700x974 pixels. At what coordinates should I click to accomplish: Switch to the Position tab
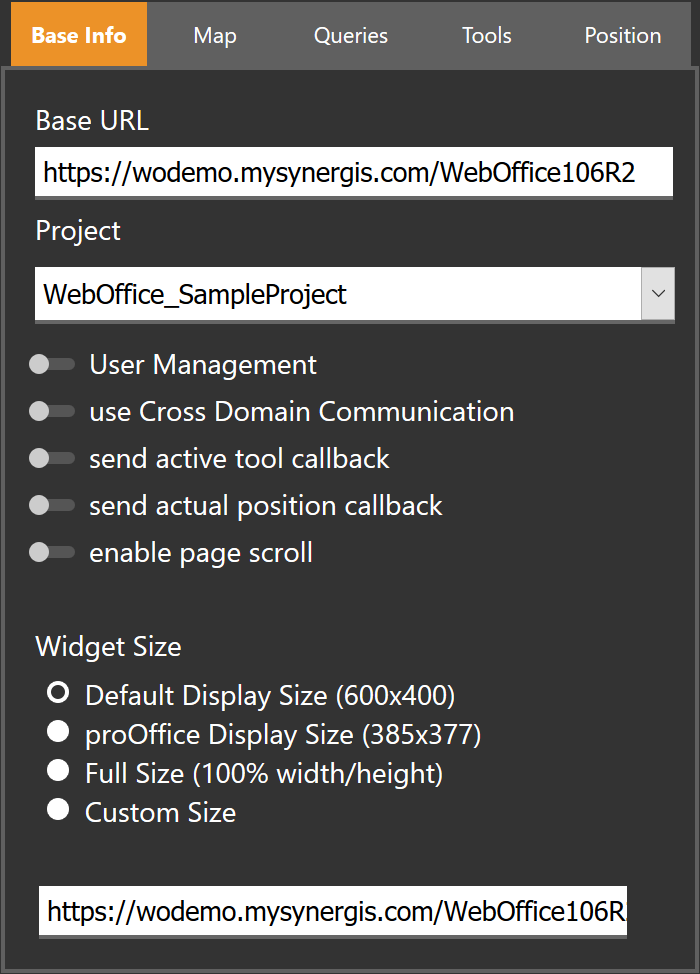point(622,35)
